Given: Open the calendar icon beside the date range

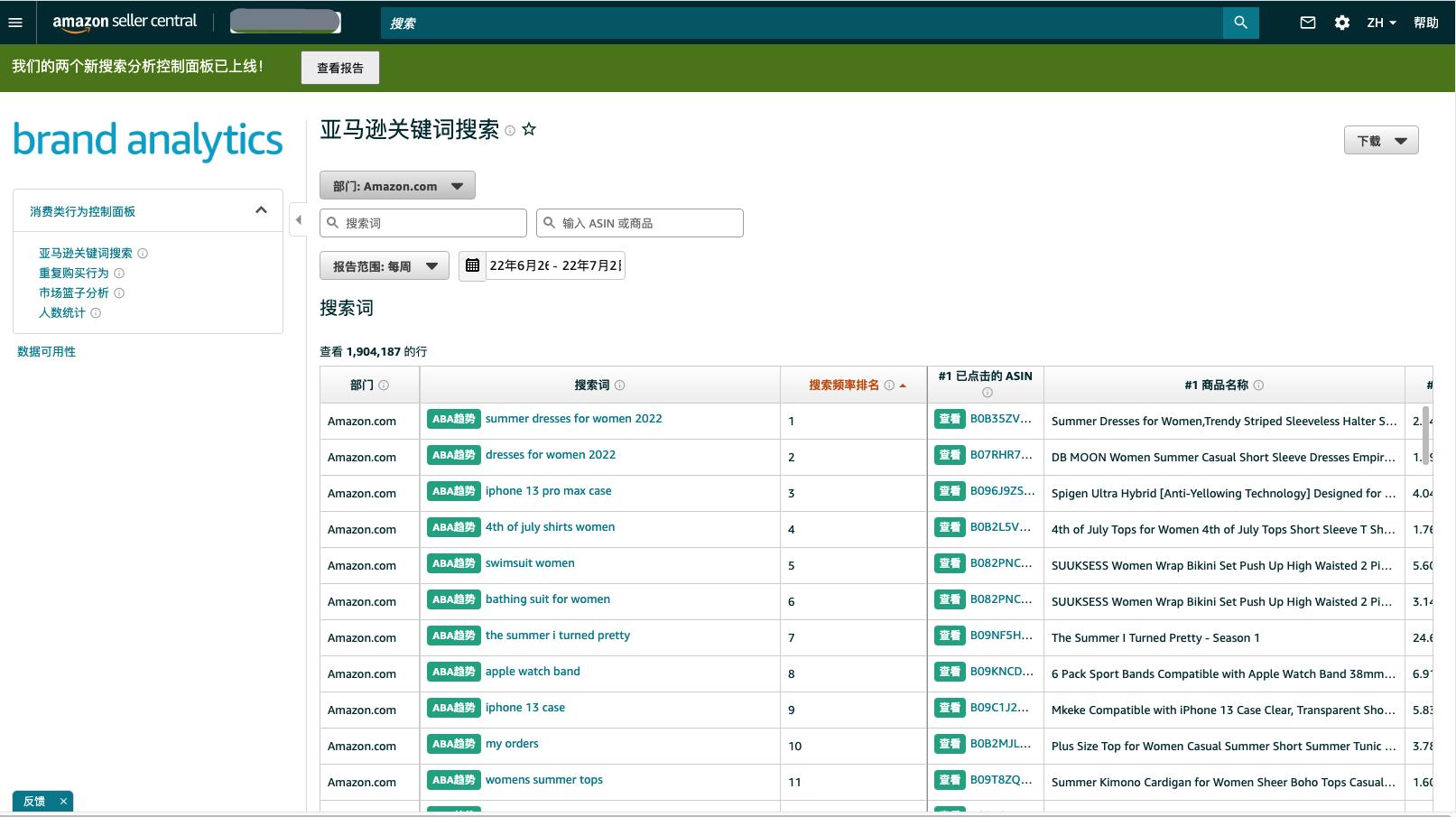Looking at the screenshot, I should (472, 265).
